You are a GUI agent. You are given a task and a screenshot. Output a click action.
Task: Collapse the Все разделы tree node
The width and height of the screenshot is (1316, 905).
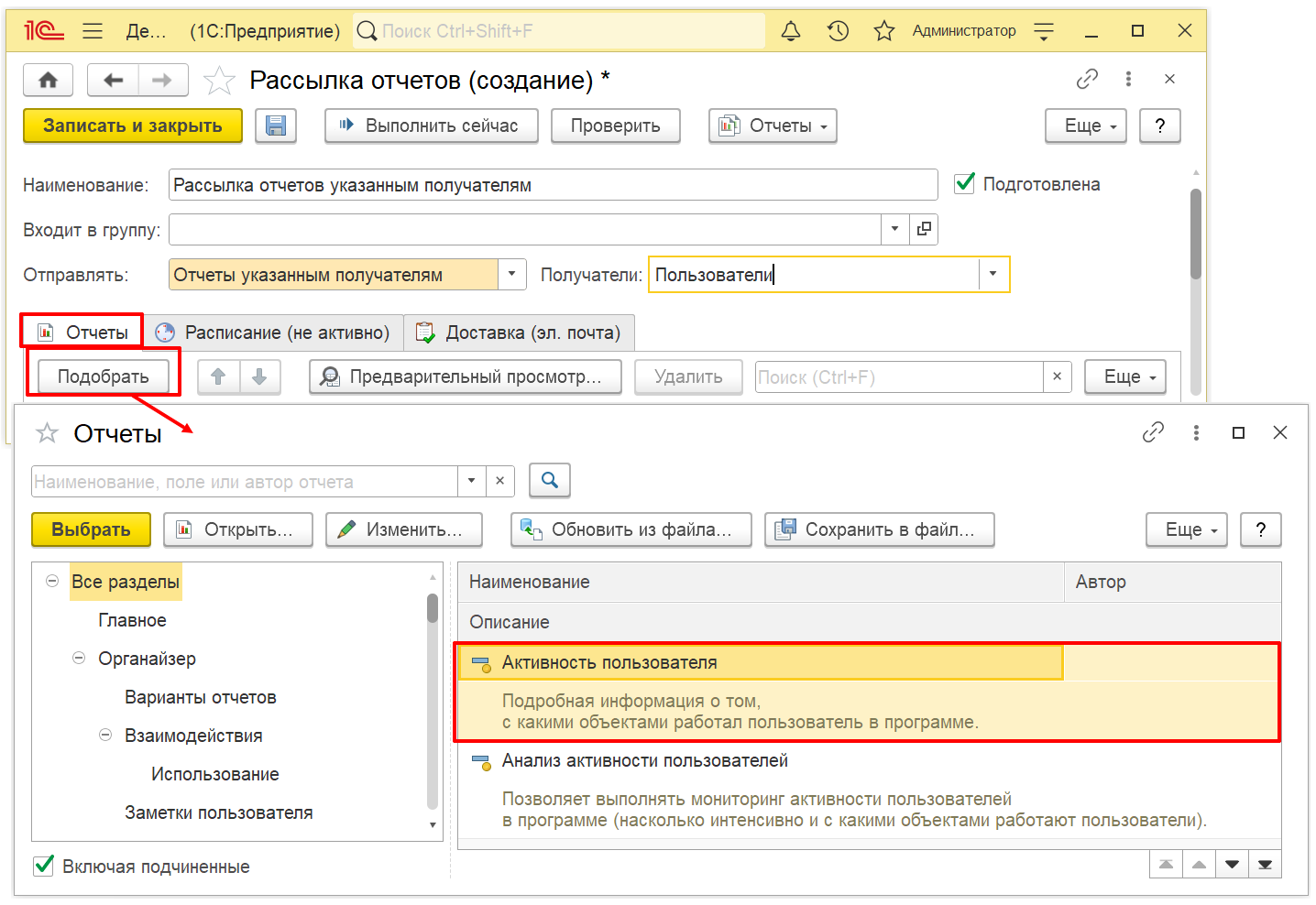pos(52,581)
